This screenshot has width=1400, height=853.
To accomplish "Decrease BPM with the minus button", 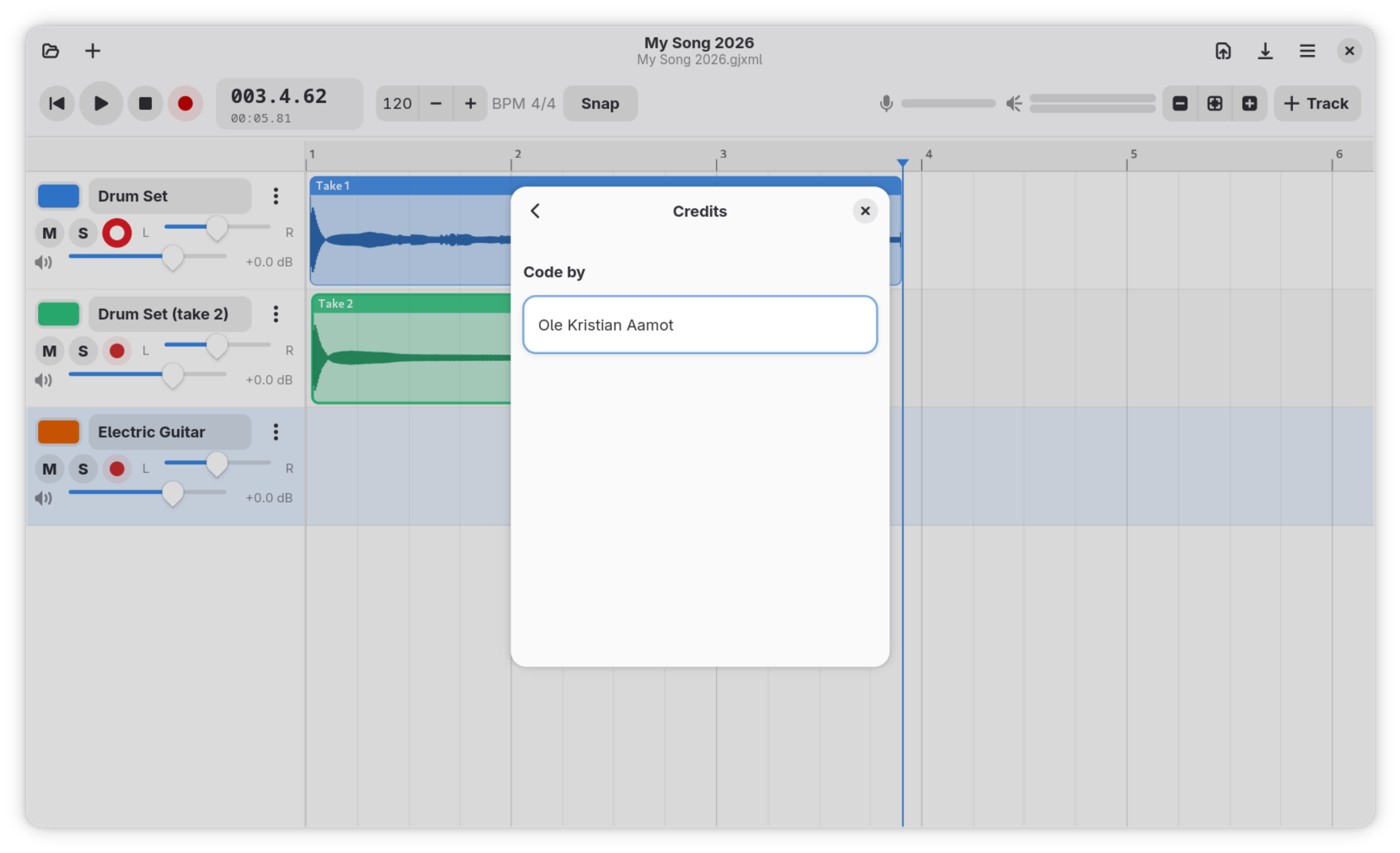I will click(x=436, y=103).
